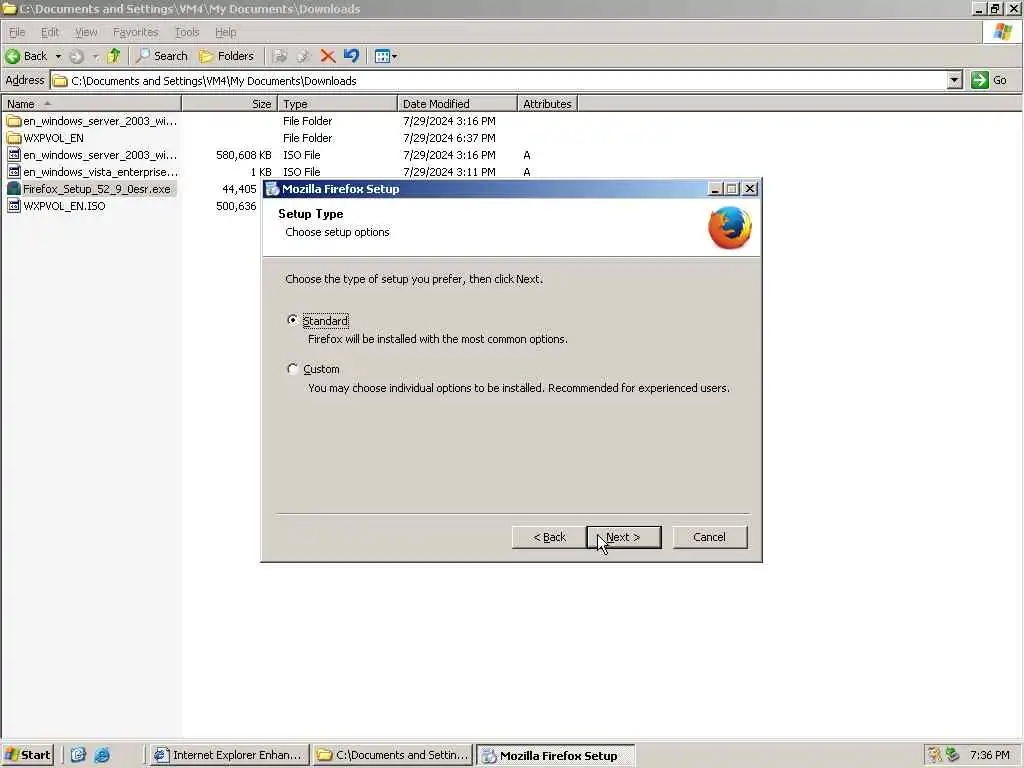Click Next in Firefox Setup
This screenshot has height=768, width=1024.
624,537
